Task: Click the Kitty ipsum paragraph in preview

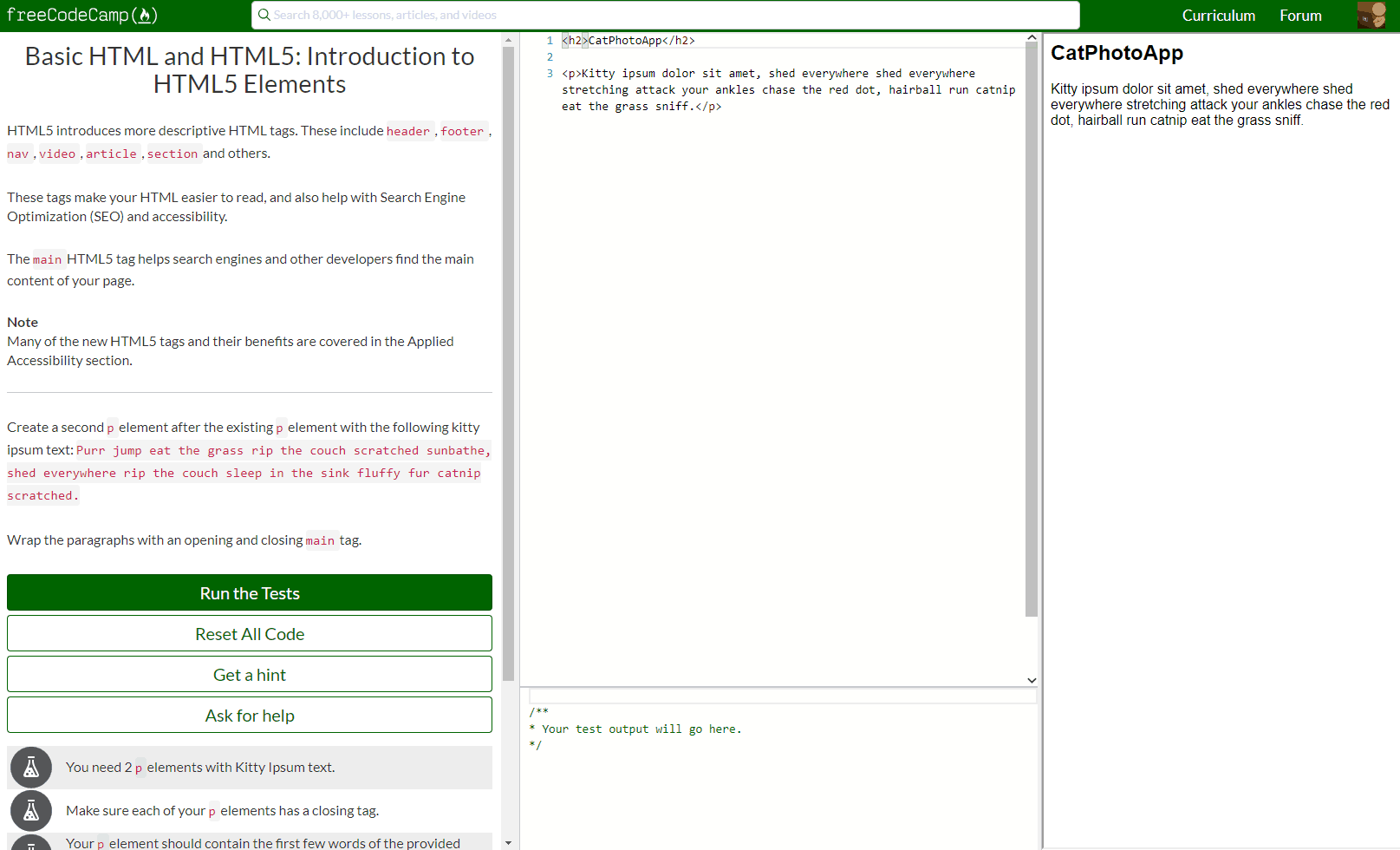Action: click(x=1220, y=105)
